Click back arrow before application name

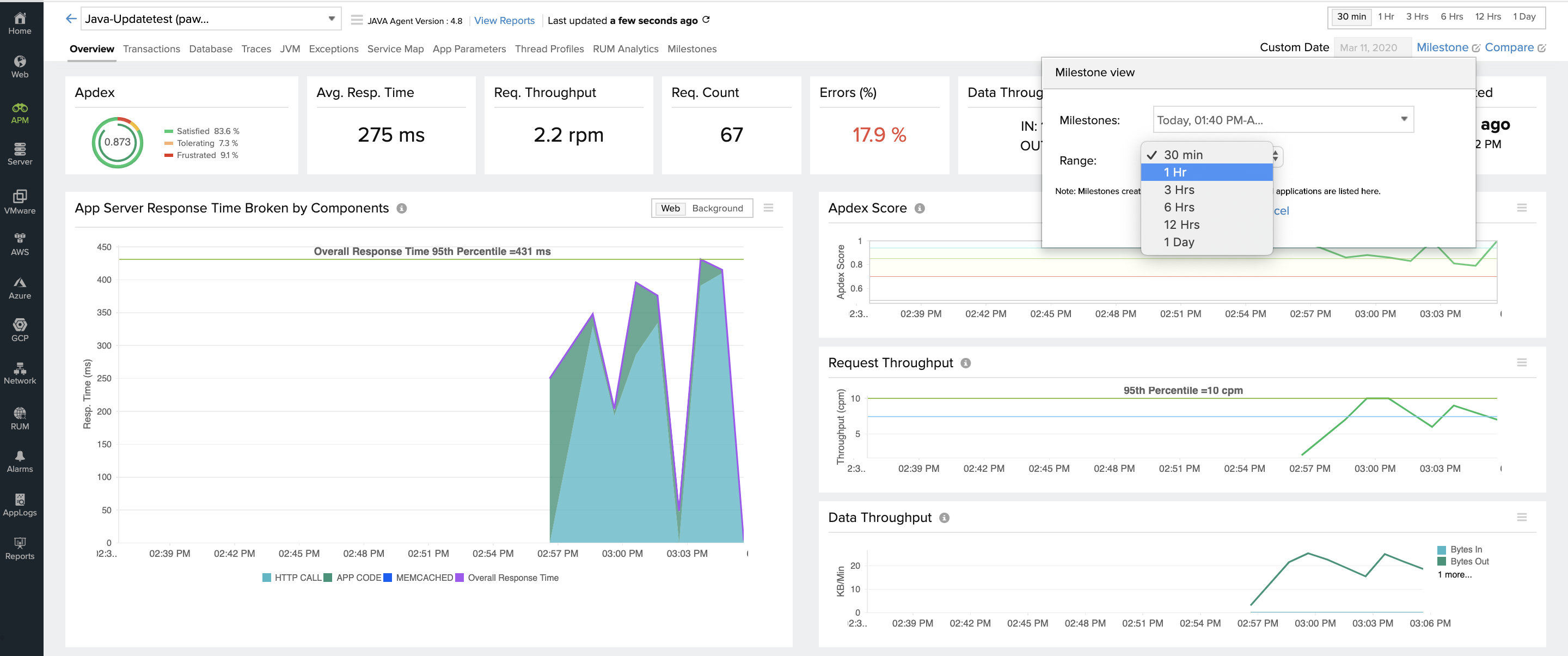[71, 19]
